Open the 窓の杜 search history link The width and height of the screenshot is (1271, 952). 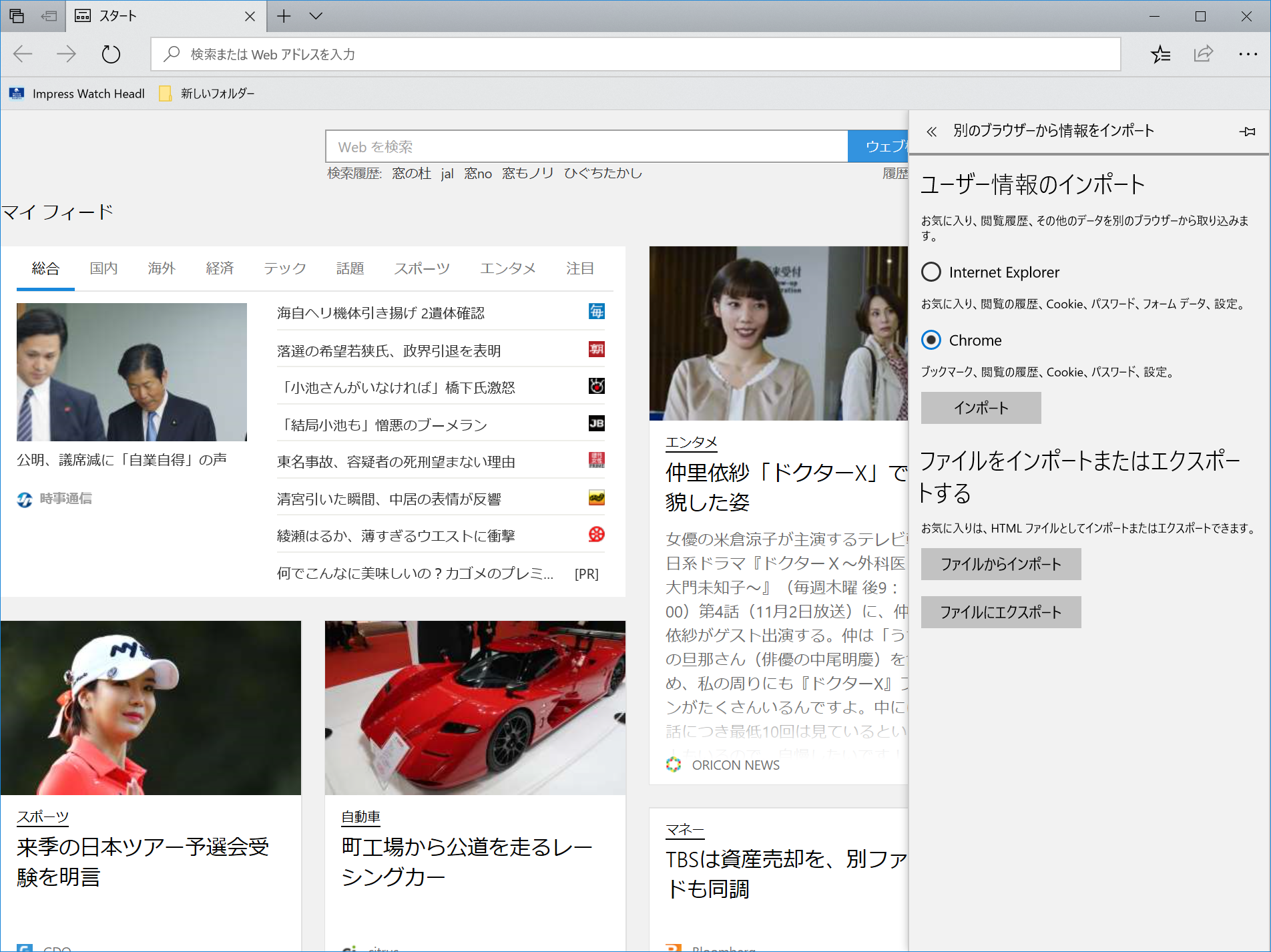(x=411, y=173)
